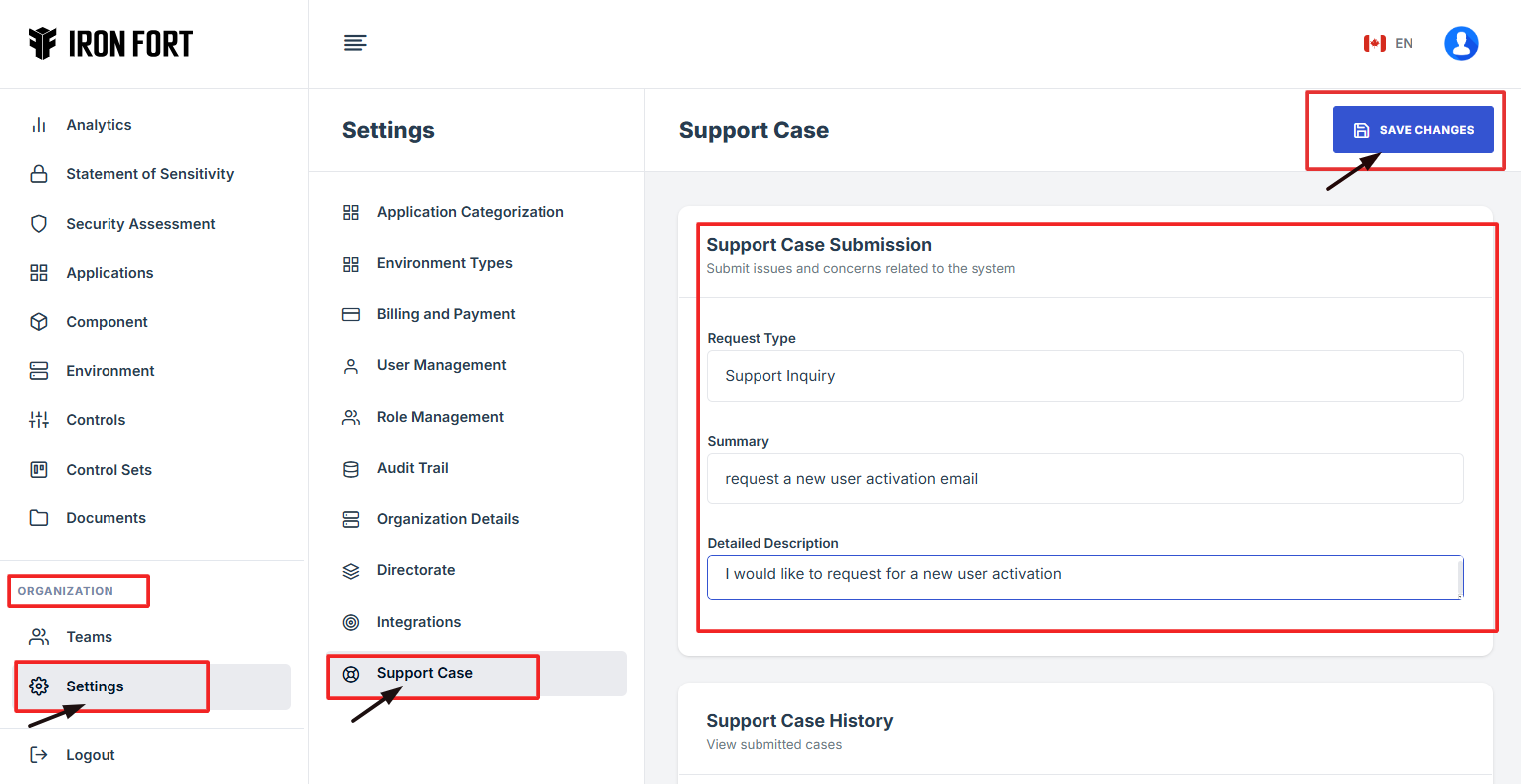
Task: Go to Role Management settings
Action: coord(440,417)
